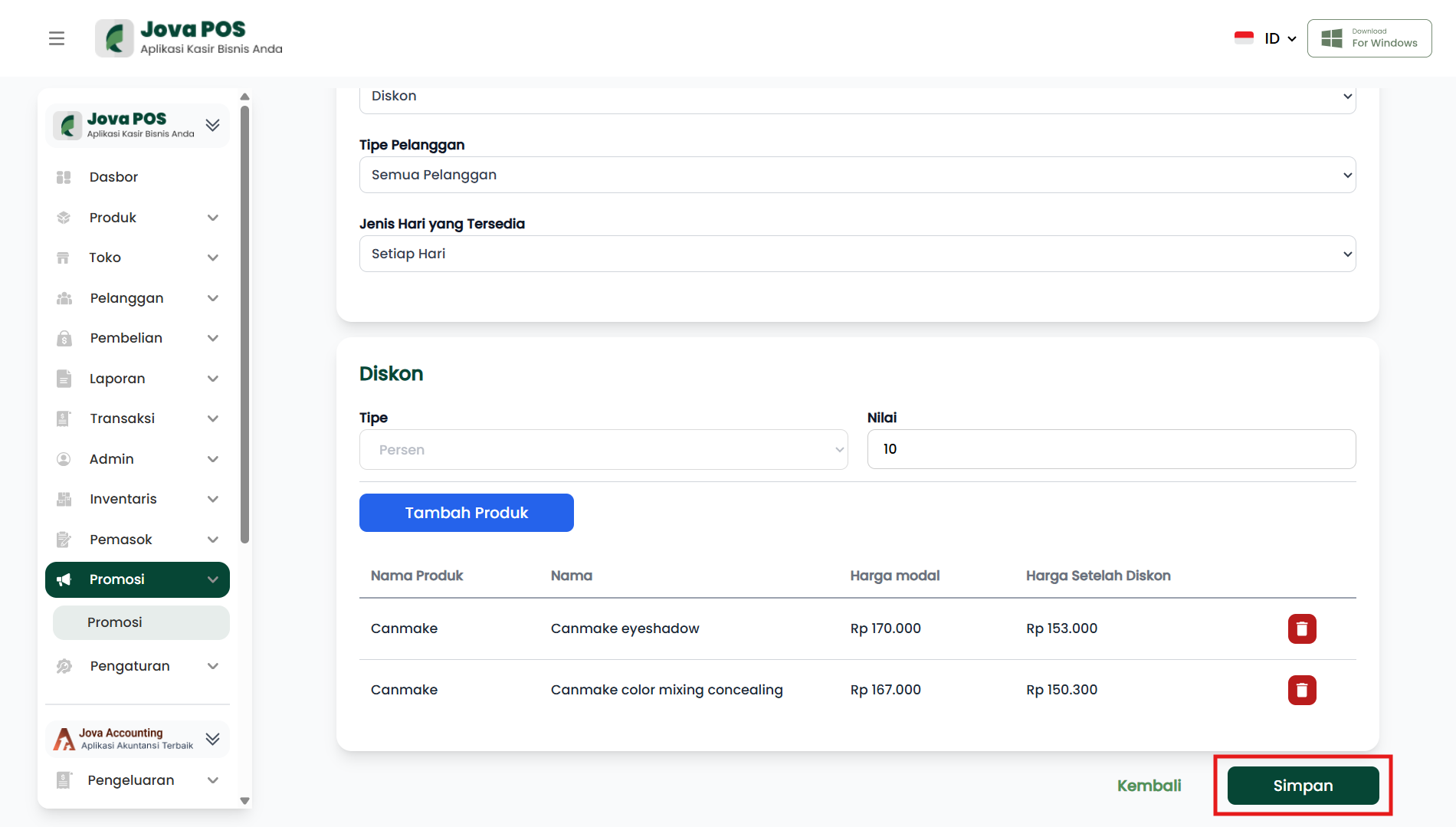Expand the Jova Accounting sidebar section
The height and width of the screenshot is (827, 1456).
[213, 739]
